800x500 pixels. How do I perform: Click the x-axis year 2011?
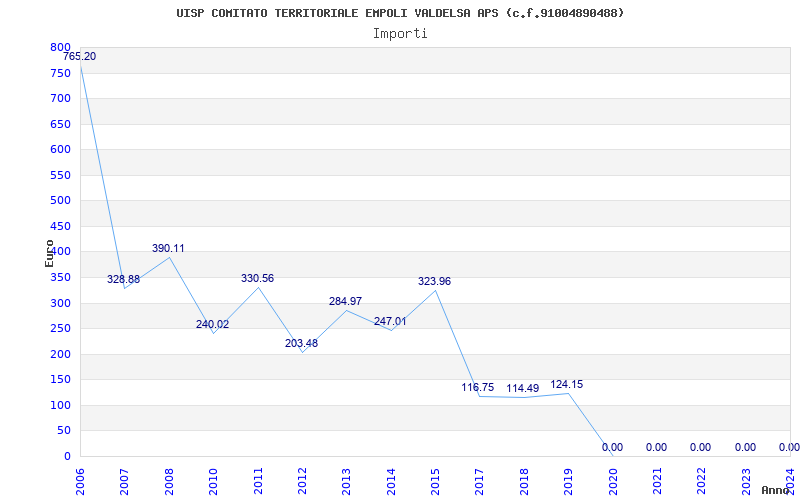pos(258,482)
